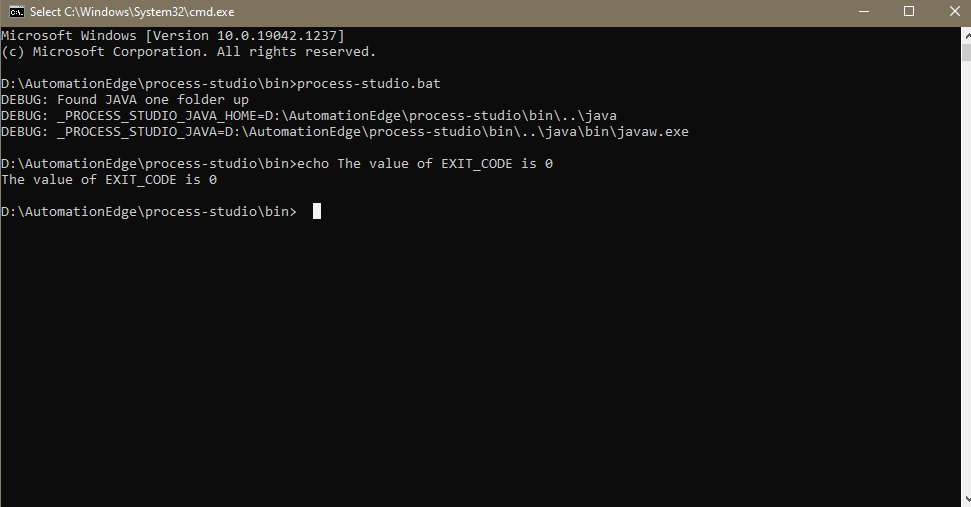Click the vertical scrollbar thumb
971x507 pixels.
tap(967, 53)
